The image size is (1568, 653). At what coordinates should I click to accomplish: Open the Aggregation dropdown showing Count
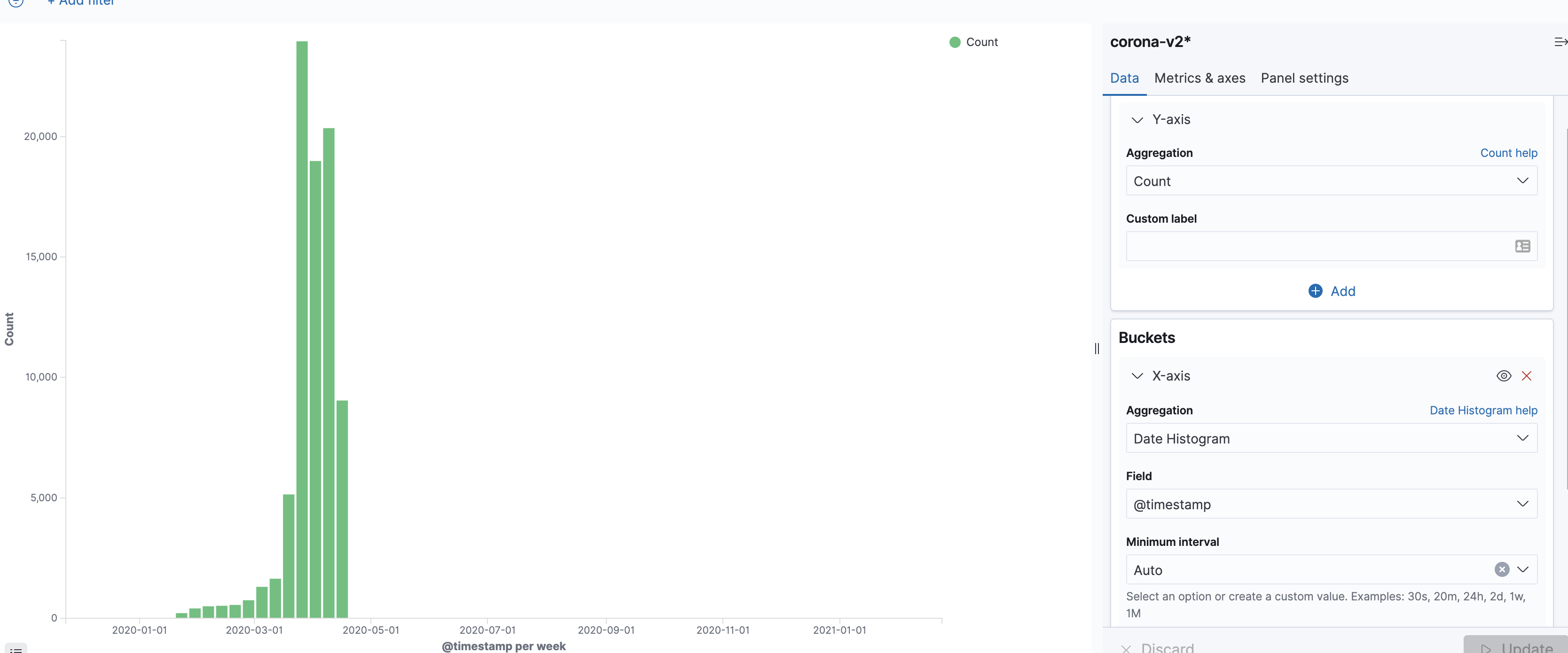point(1331,181)
